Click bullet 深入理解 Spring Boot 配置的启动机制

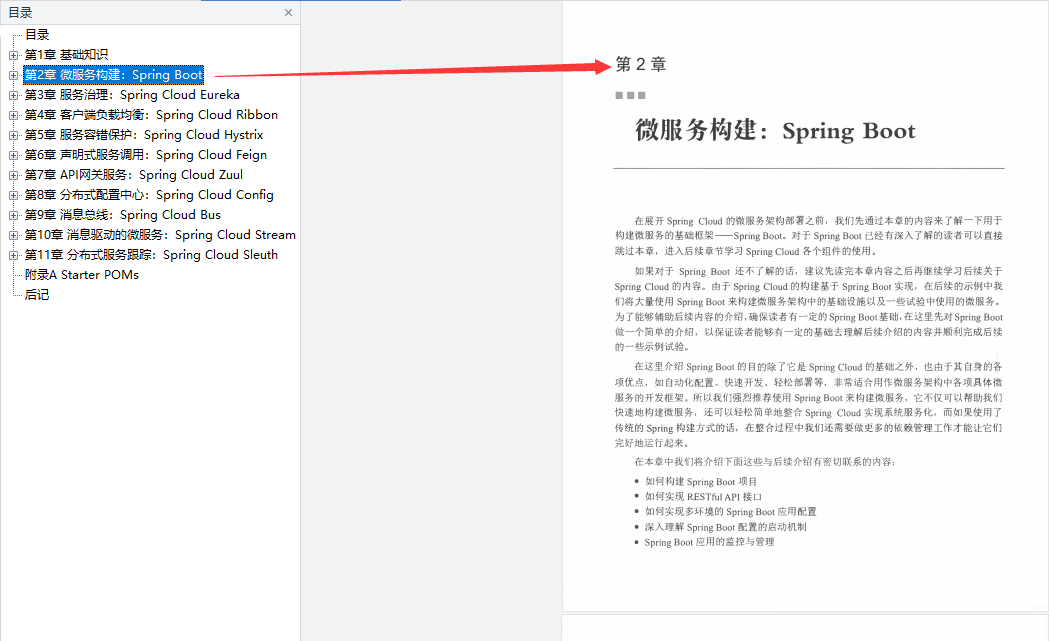725,527
